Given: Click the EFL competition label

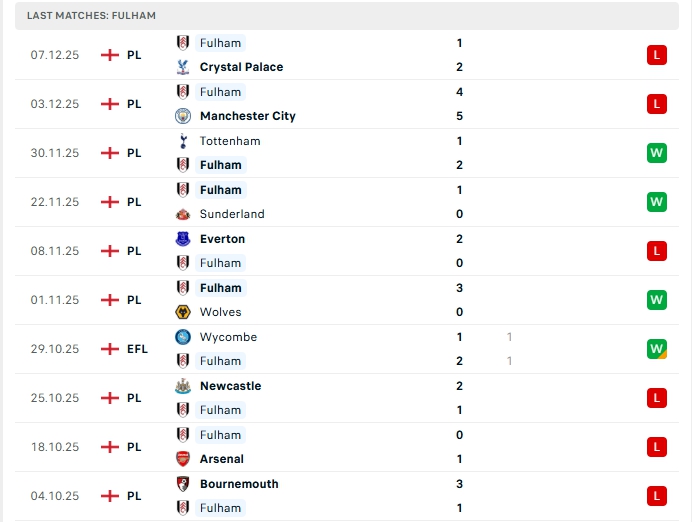Looking at the screenshot, I should point(137,349).
